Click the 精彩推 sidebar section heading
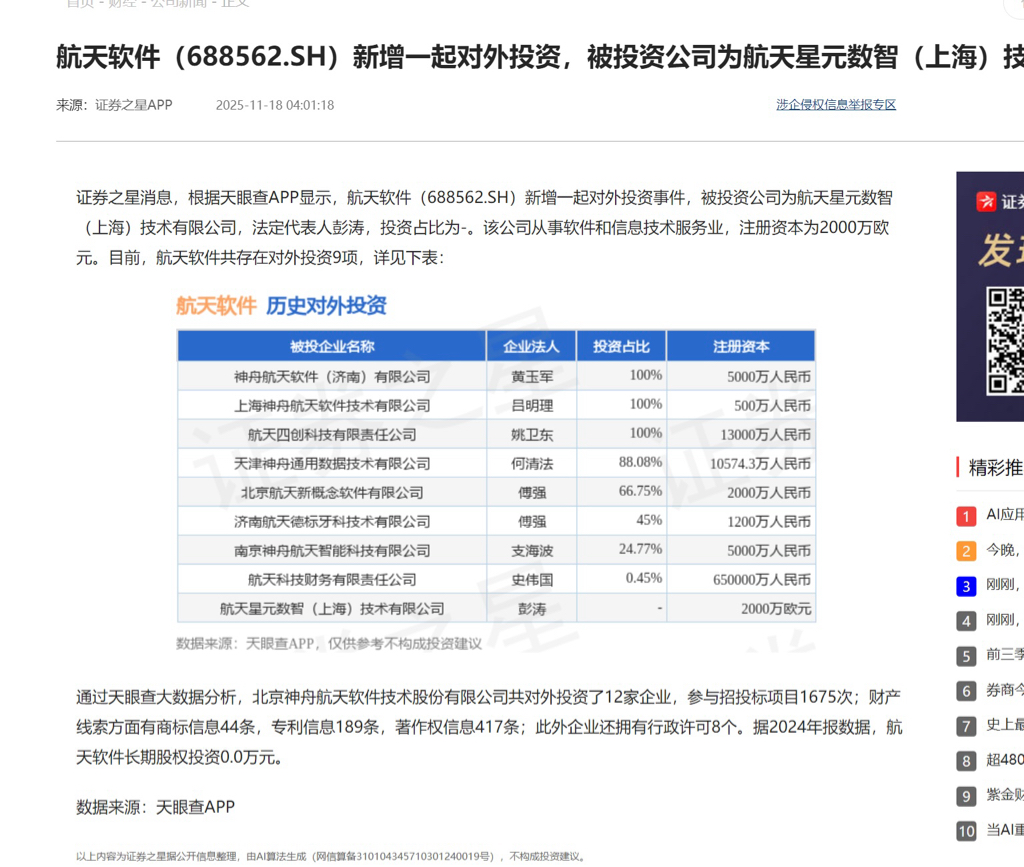 (x=995, y=467)
